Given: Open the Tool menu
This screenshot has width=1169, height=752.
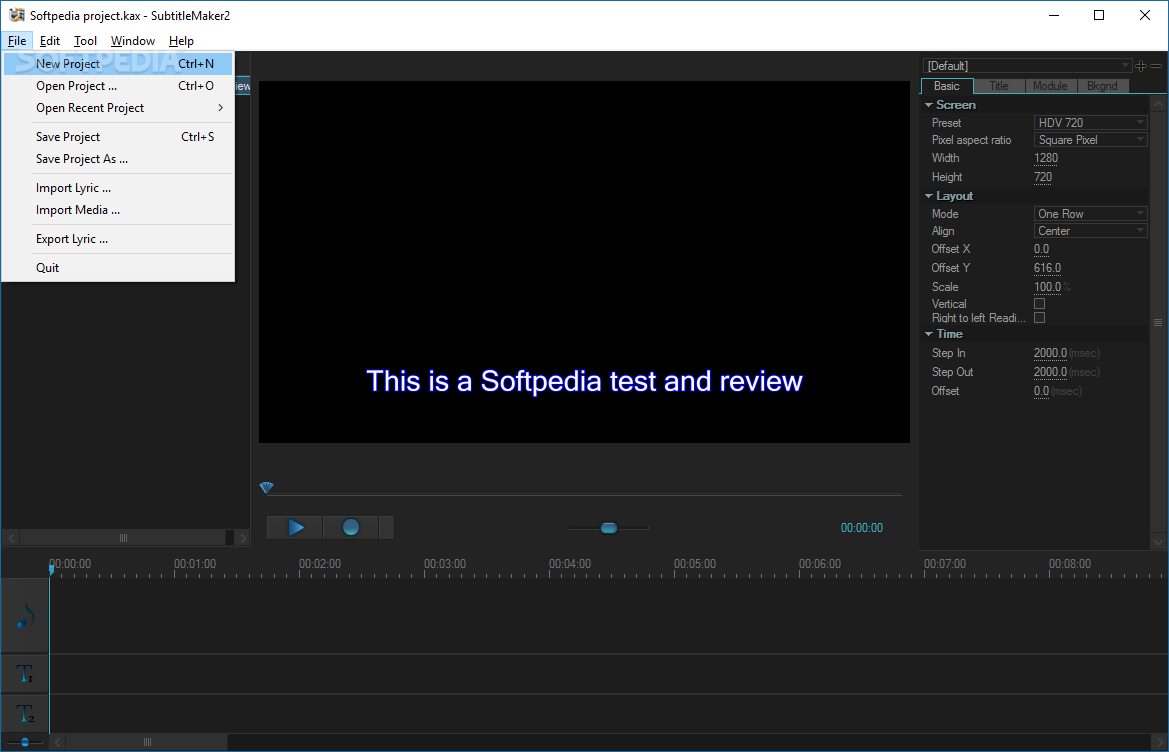Looking at the screenshot, I should (85, 41).
